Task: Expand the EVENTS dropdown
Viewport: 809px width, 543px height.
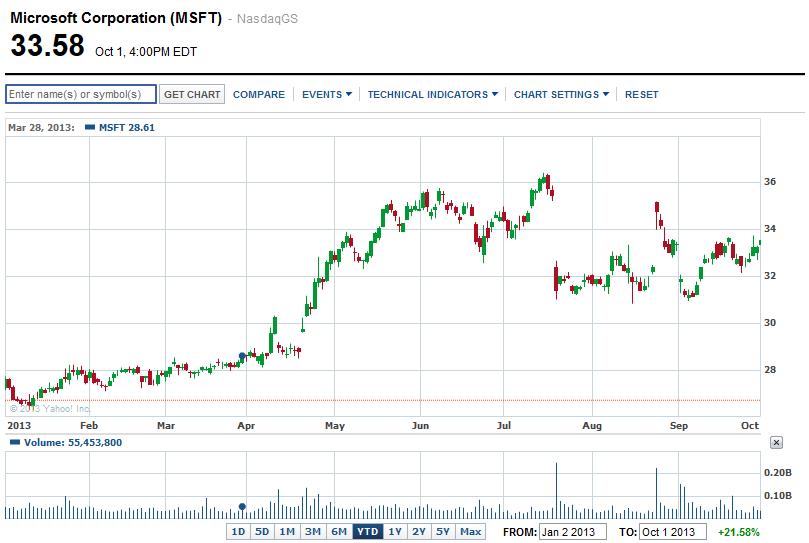Action: [327, 94]
